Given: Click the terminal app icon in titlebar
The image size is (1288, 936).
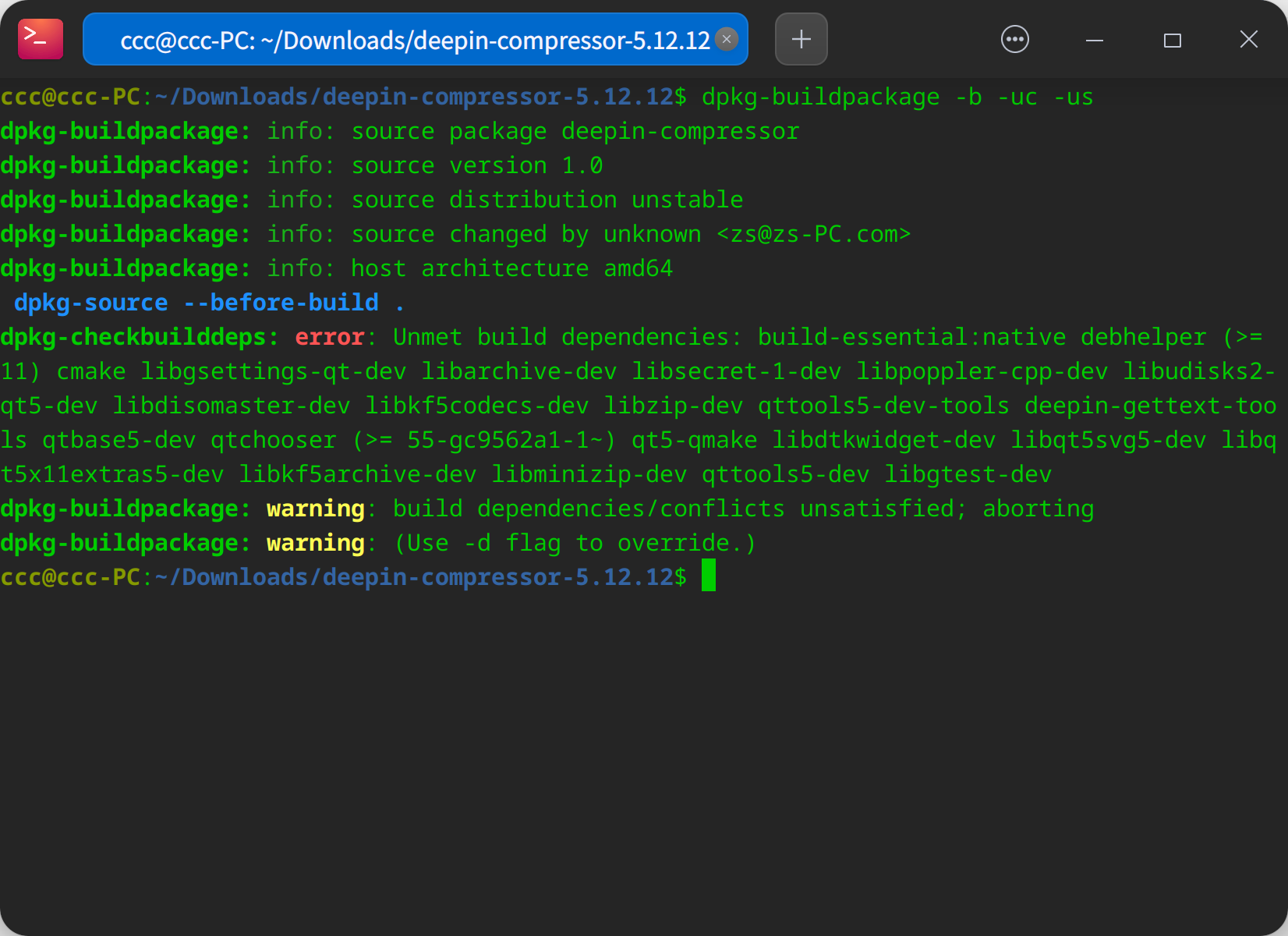Looking at the screenshot, I should 41,39.
